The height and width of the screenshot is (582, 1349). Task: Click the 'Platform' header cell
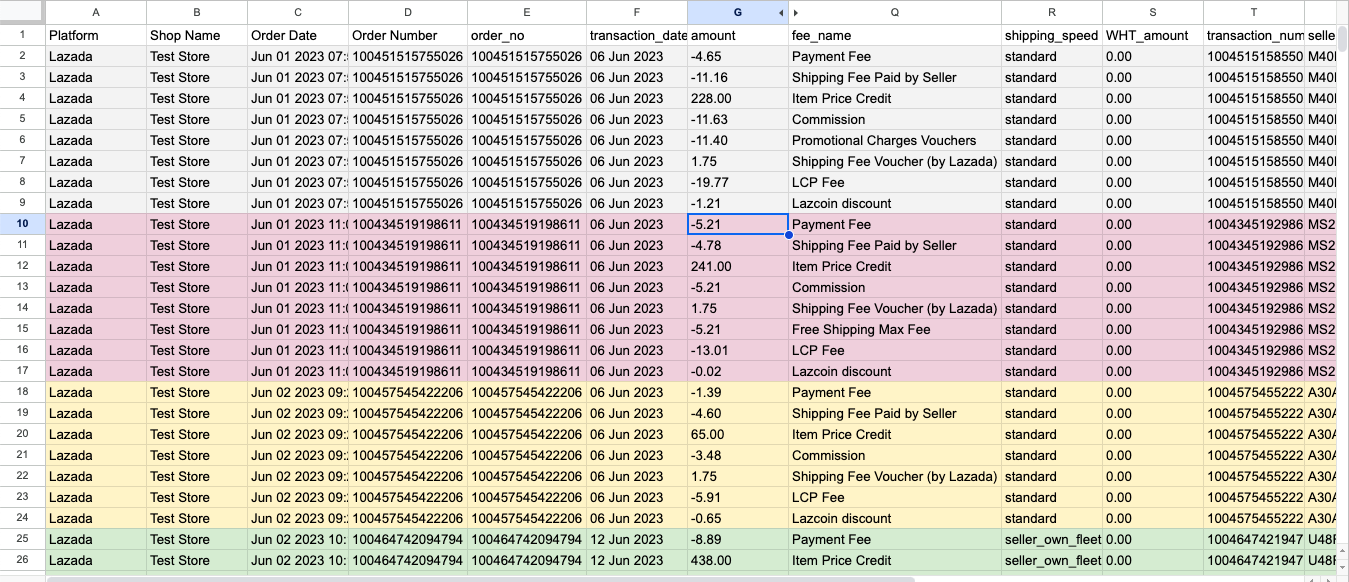click(96, 35)
